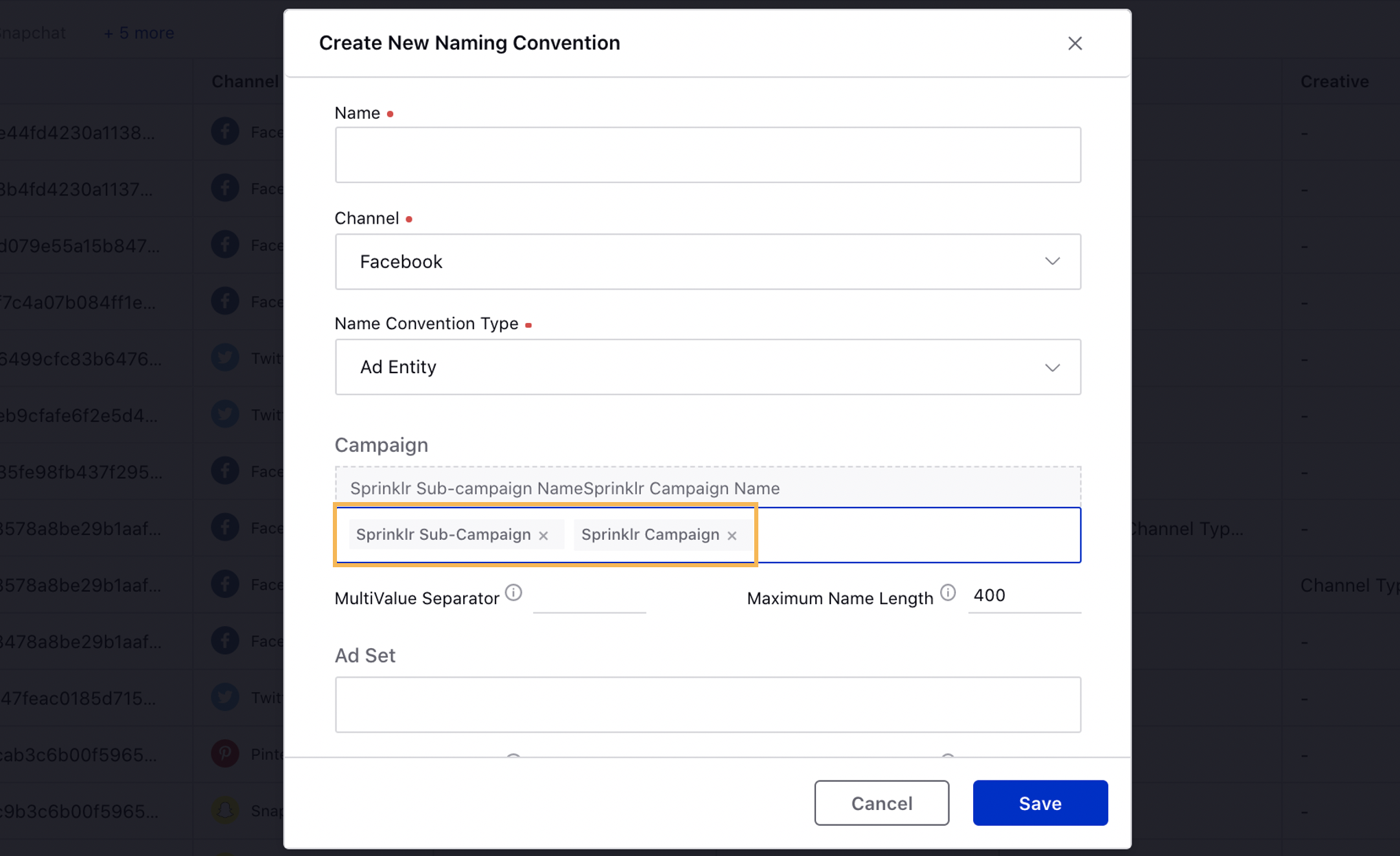This screenshot has width=1400, height=856.
Task: Click the row ID 7c4a07b084ff1e...
Action: tap(78, 302)
